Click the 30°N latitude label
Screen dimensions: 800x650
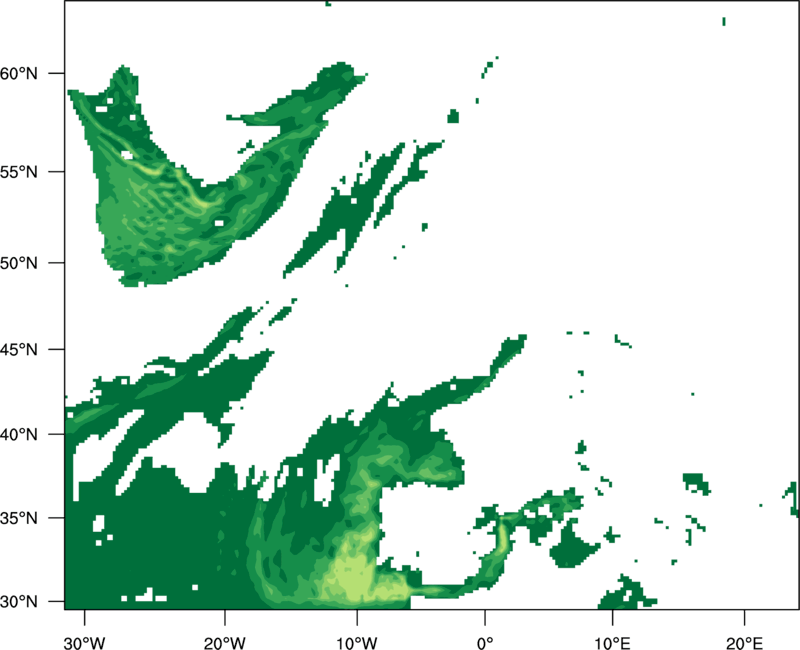[x=18, y=602]
